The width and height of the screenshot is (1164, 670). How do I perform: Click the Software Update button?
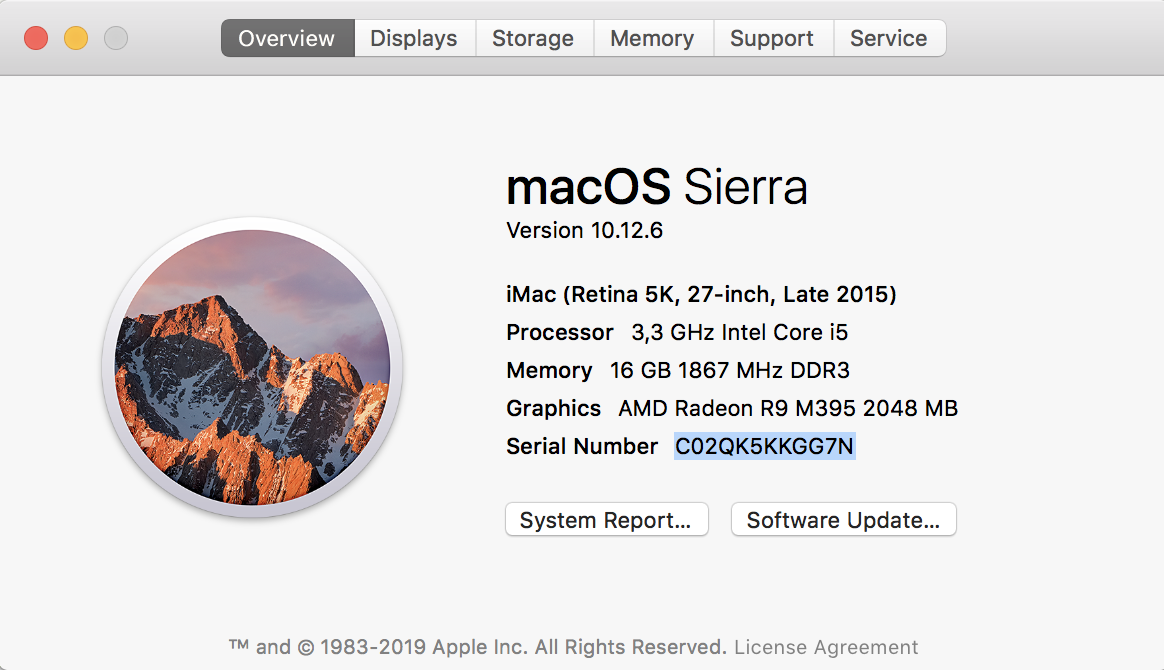pyautogui.click(x=843, y=520)
